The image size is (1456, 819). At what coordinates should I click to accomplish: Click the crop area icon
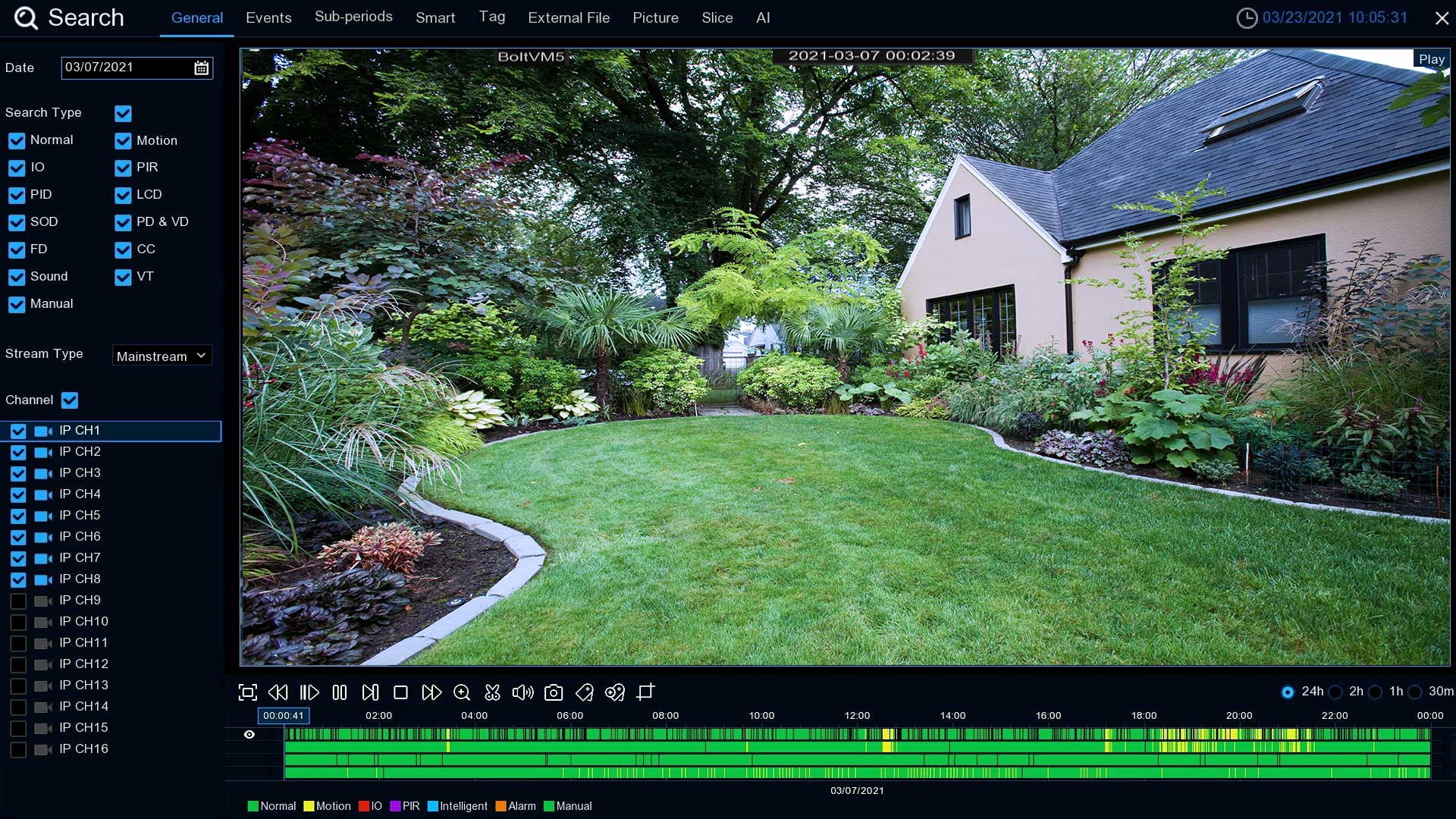[645, 692]
